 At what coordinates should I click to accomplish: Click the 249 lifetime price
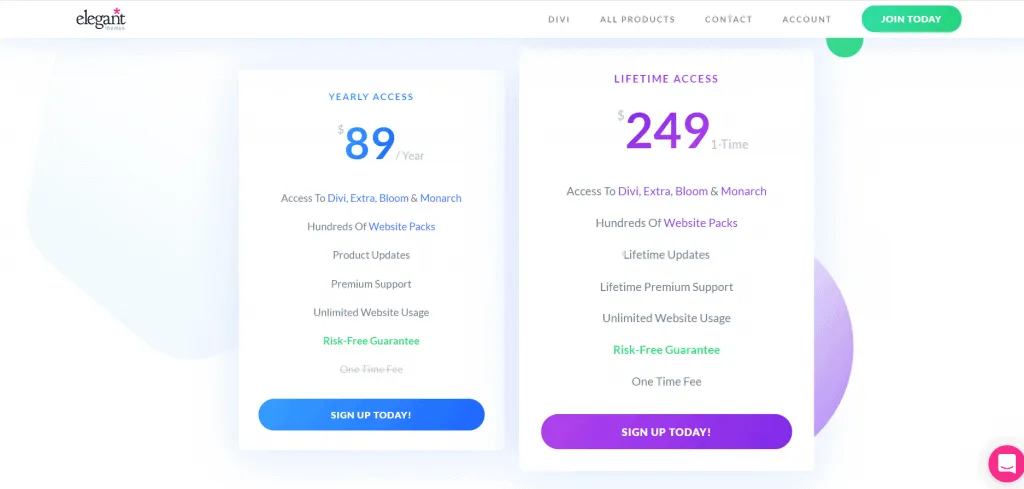click(x=667, y=131)
